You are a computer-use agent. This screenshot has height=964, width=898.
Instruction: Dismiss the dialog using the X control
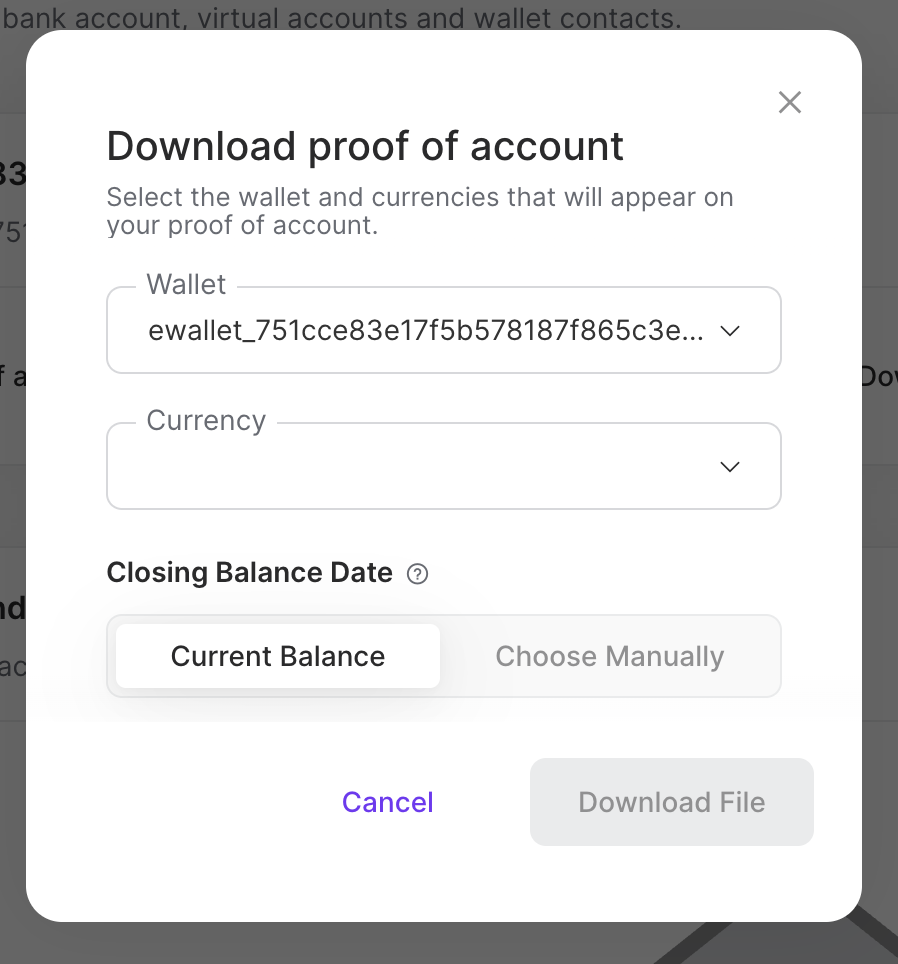pos(789,102)
